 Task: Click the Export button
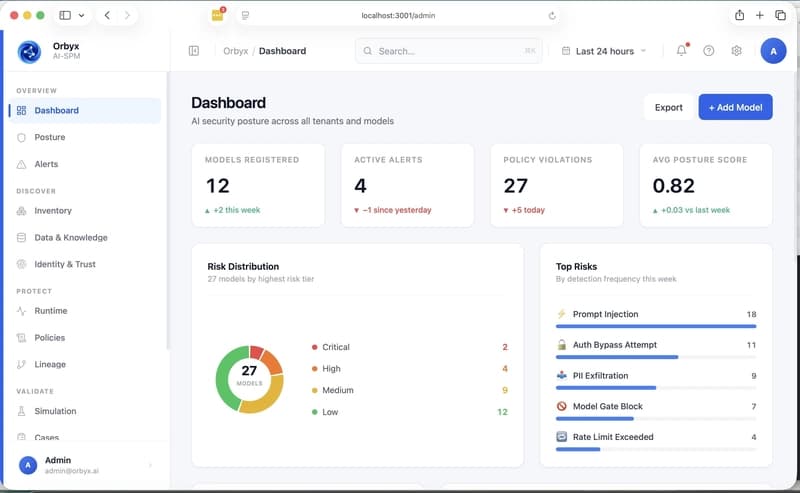pyautogui.click(x=668, y=107)
